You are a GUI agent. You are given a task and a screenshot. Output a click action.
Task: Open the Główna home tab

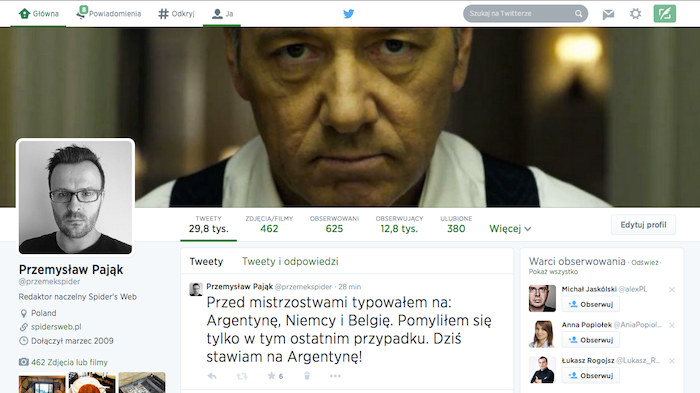tap(38, 14)
